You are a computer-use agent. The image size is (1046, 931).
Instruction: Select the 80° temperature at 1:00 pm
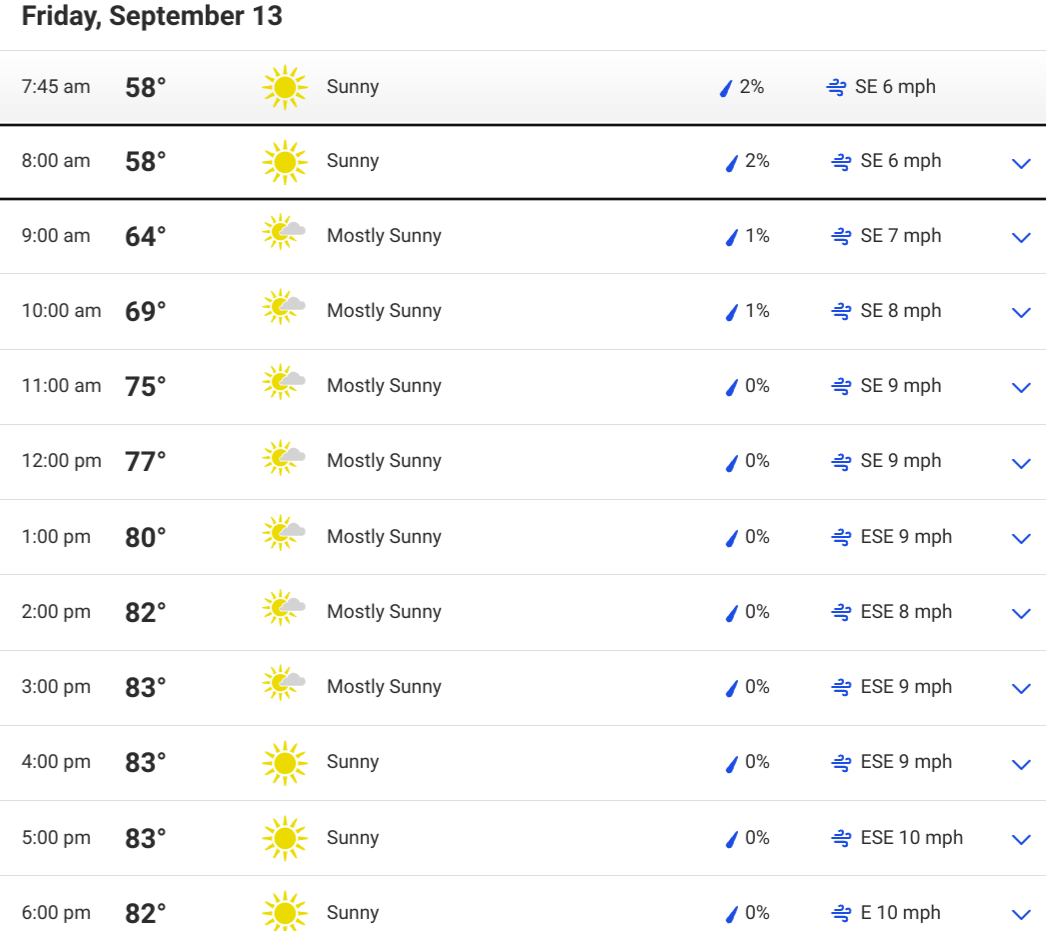tap(145, 537)
